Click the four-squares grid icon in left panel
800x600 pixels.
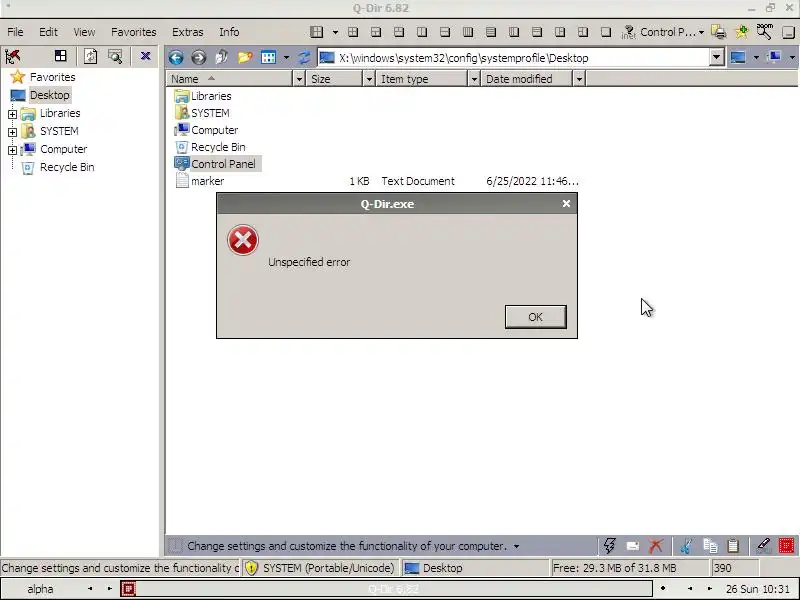coord(61,56)
